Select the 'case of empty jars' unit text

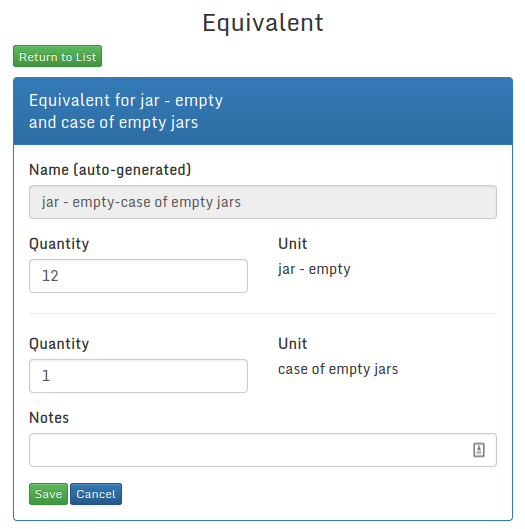pos(338,369)
